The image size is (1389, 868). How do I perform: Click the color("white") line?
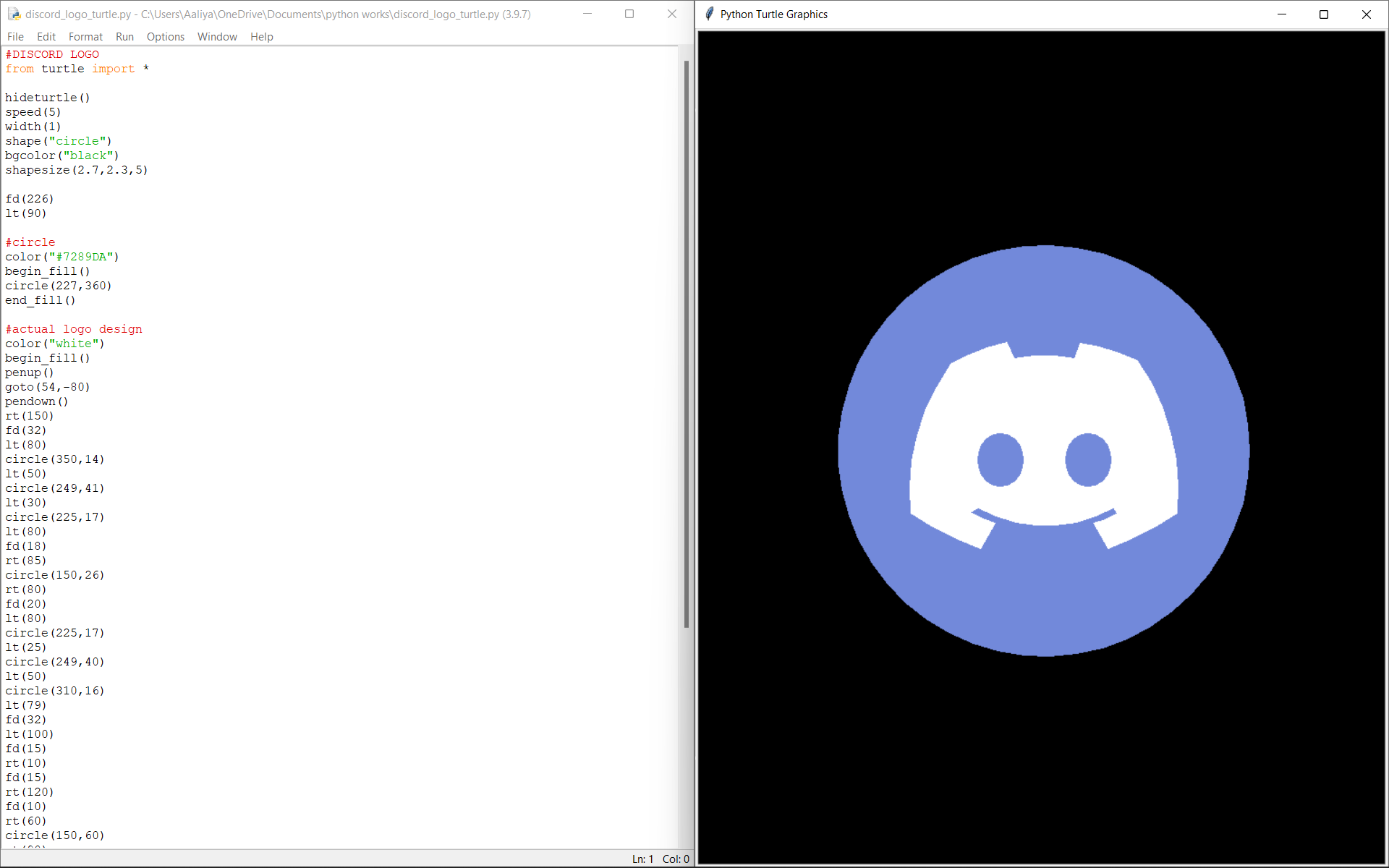coord(55,344)
